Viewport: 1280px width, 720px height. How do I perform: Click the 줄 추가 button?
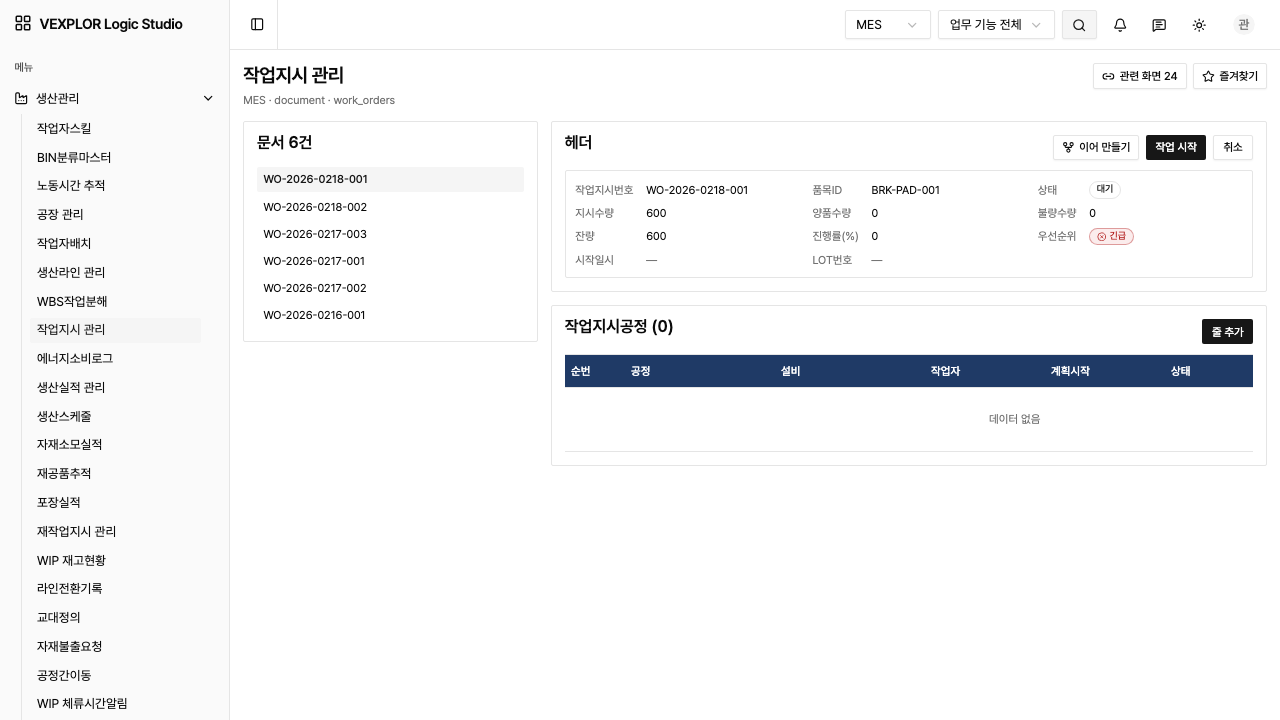click(x=1227, y=332)
